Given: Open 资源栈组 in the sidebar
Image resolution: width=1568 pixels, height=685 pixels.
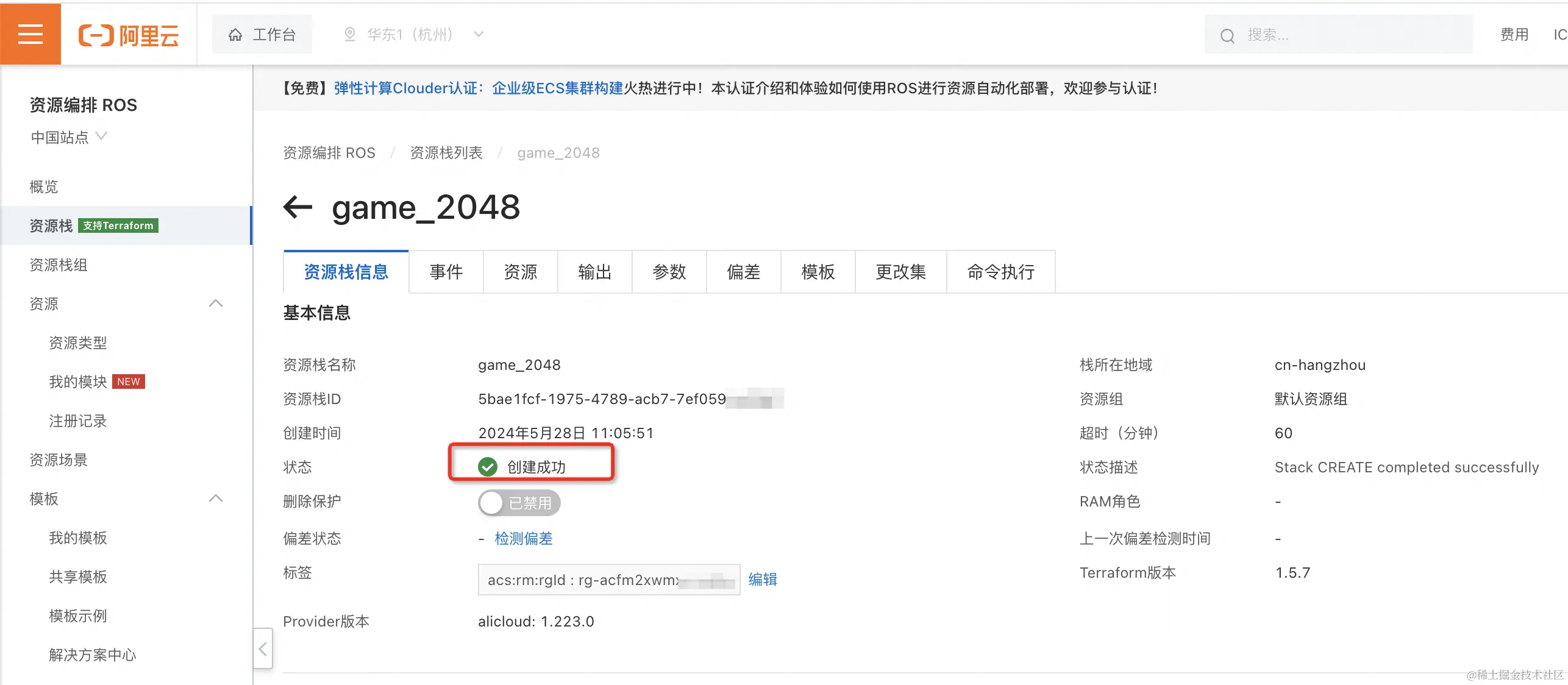Looking at the screenshot, I should click(59, 264).
